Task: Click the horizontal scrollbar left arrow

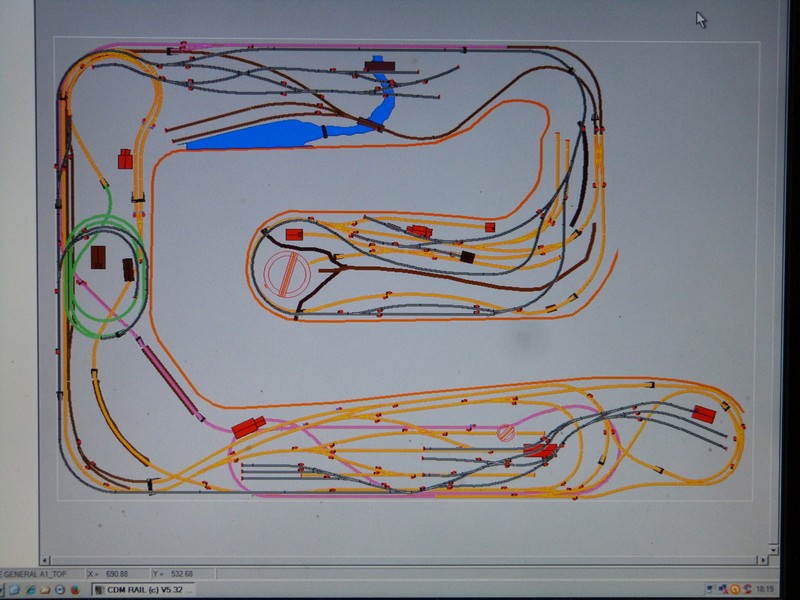Action: click(45, 561)
